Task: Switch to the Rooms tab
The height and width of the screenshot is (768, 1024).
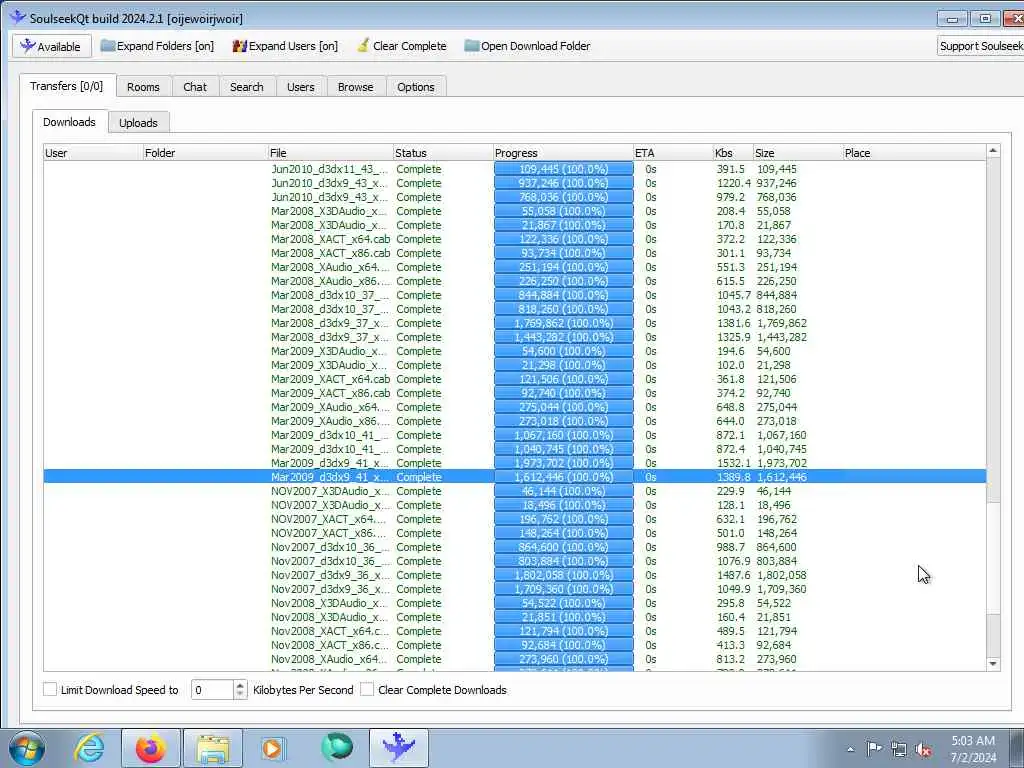Action: click(x=143, y=87)
